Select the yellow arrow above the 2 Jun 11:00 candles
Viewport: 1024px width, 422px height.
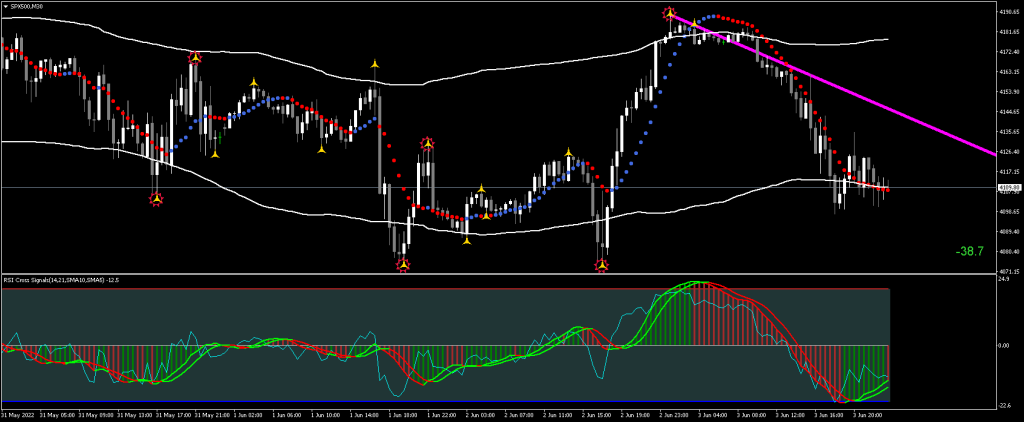pos(568,153)
